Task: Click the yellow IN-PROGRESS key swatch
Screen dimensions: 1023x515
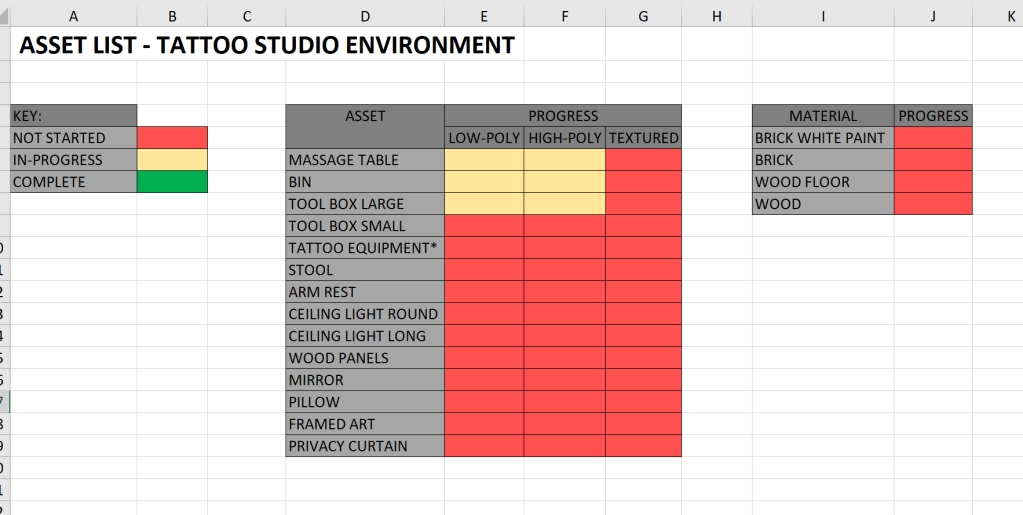Action: point(172,160)
